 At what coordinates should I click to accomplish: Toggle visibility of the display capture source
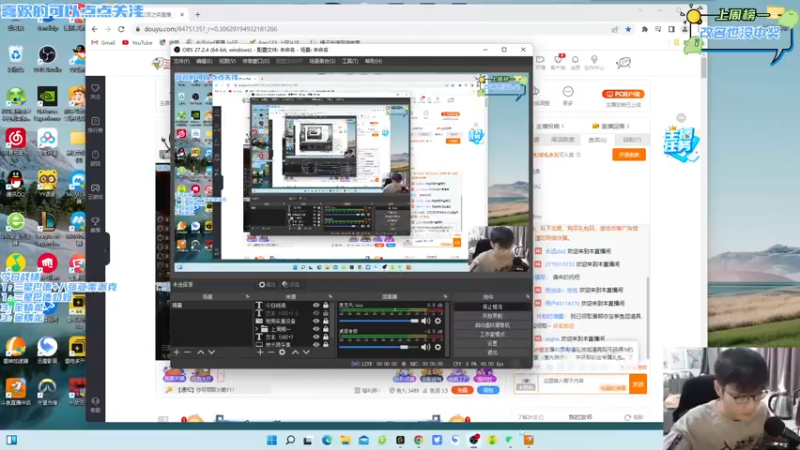(316, 344)
